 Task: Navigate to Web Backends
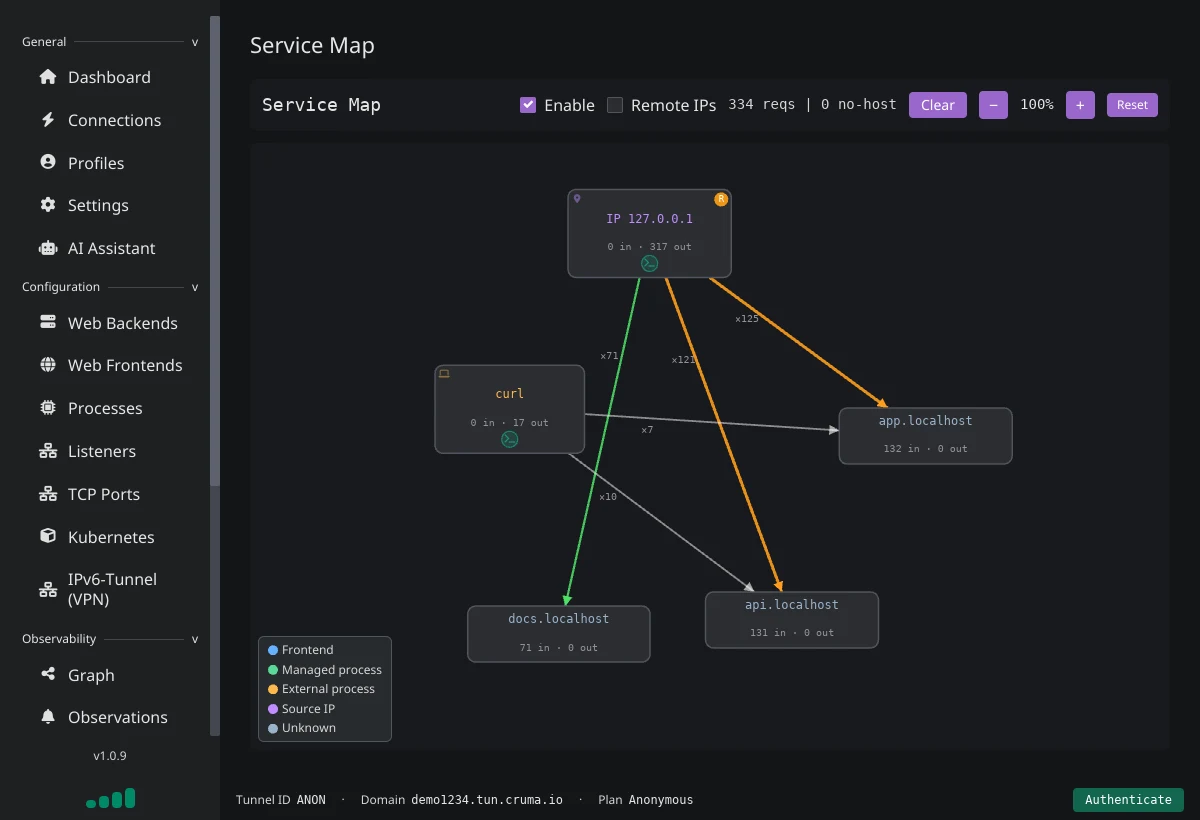(x=122, y=323)
